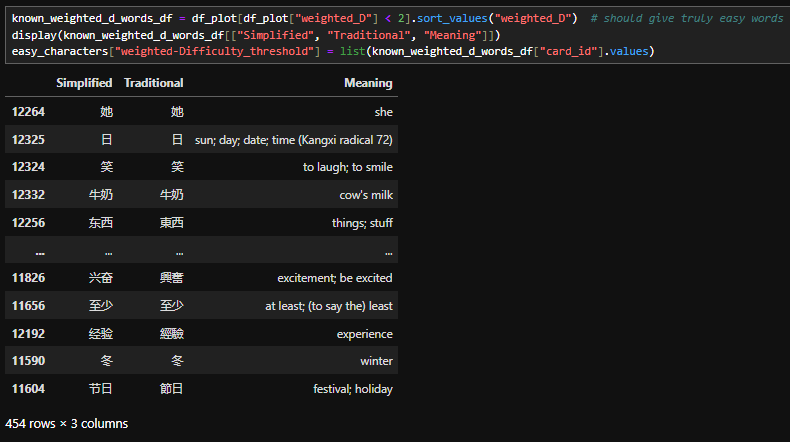Click the 'Meaning' column header
The height and width of the screenshot is (442, 790).
(x=368, y=83)
